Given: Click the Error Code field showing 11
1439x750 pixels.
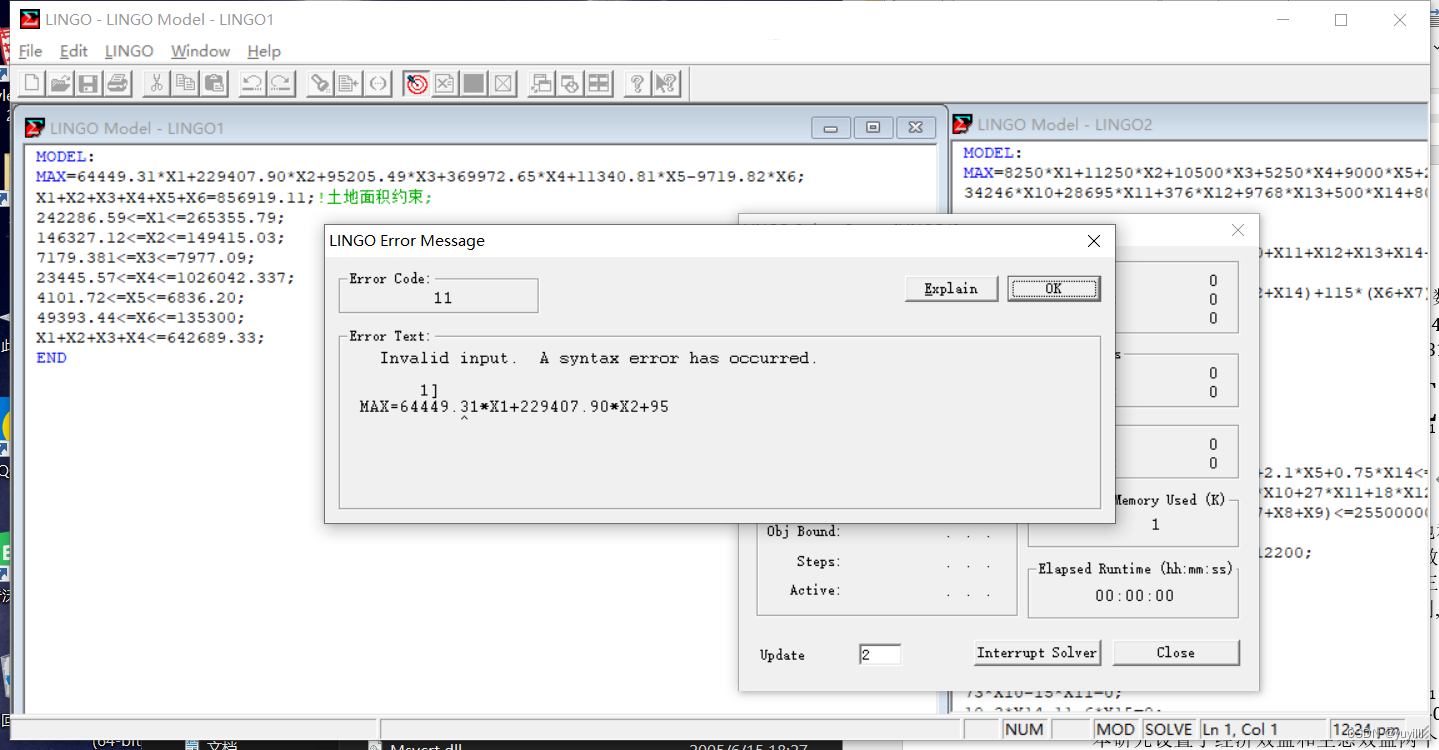Looking at the screenshot, I should (439, 296).
